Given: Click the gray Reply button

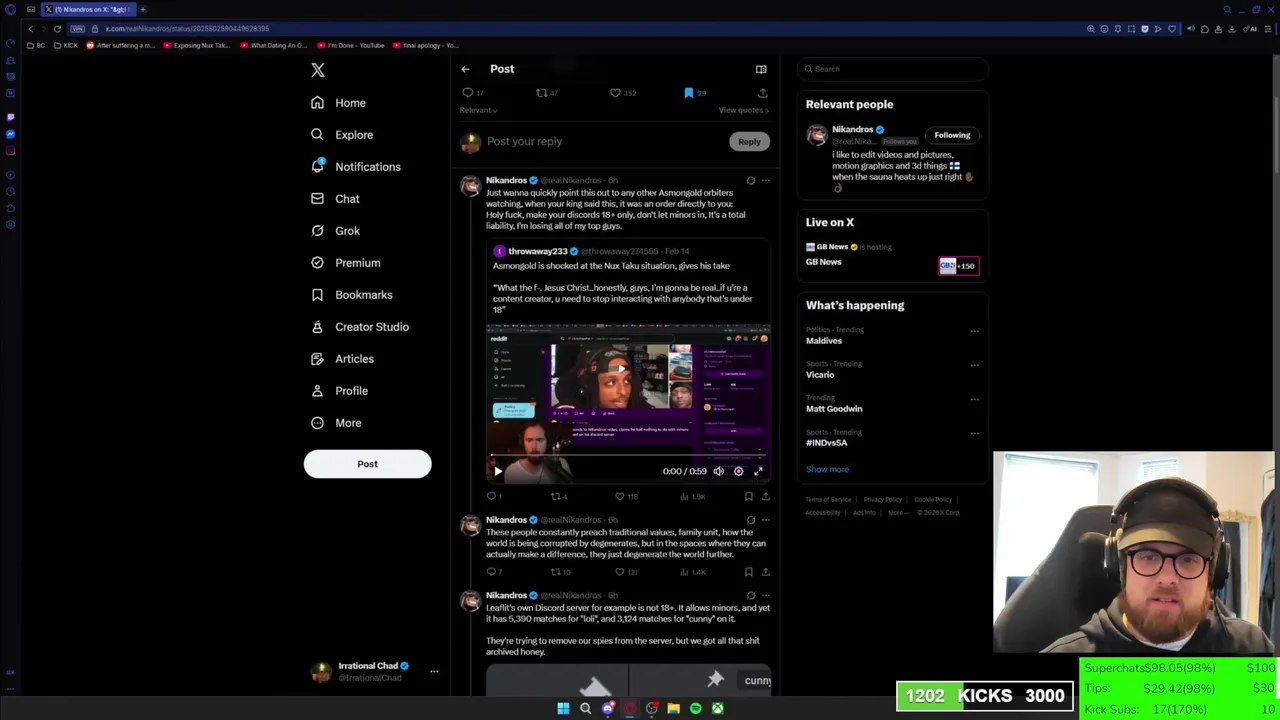Looking at the screenshot, I should (x=749, y=142).
